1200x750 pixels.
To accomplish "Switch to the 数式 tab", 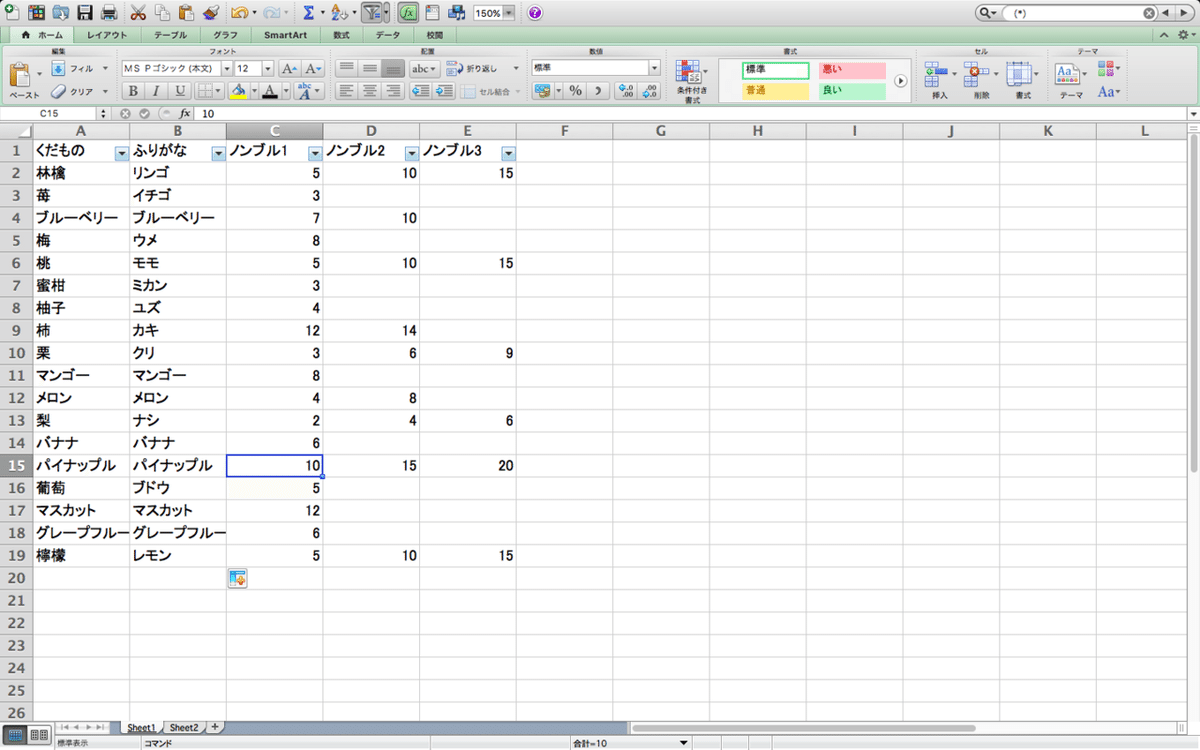I will pos(342,35).
